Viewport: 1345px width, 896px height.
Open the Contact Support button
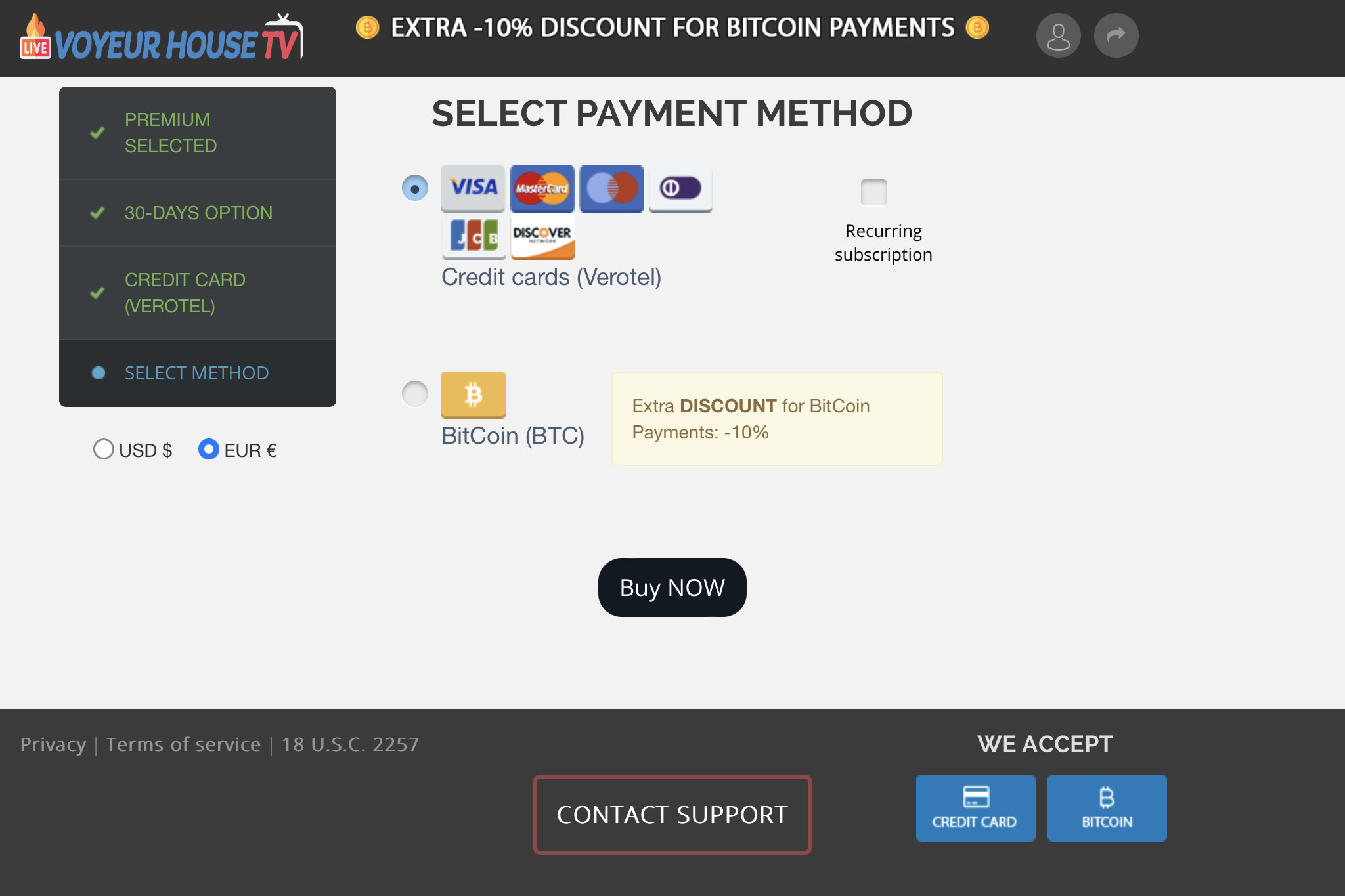(672, 815)
